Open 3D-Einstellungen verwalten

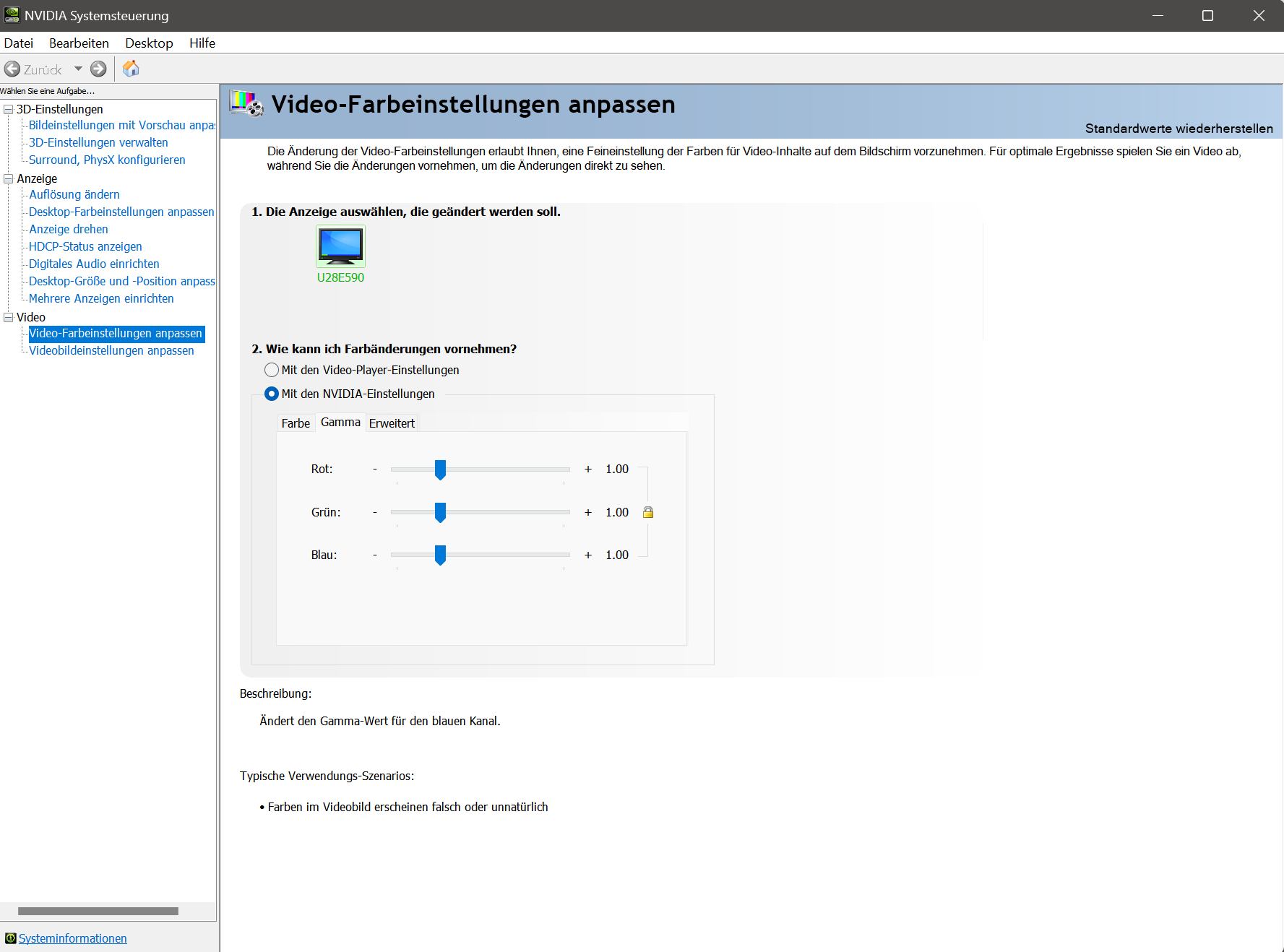98,142
